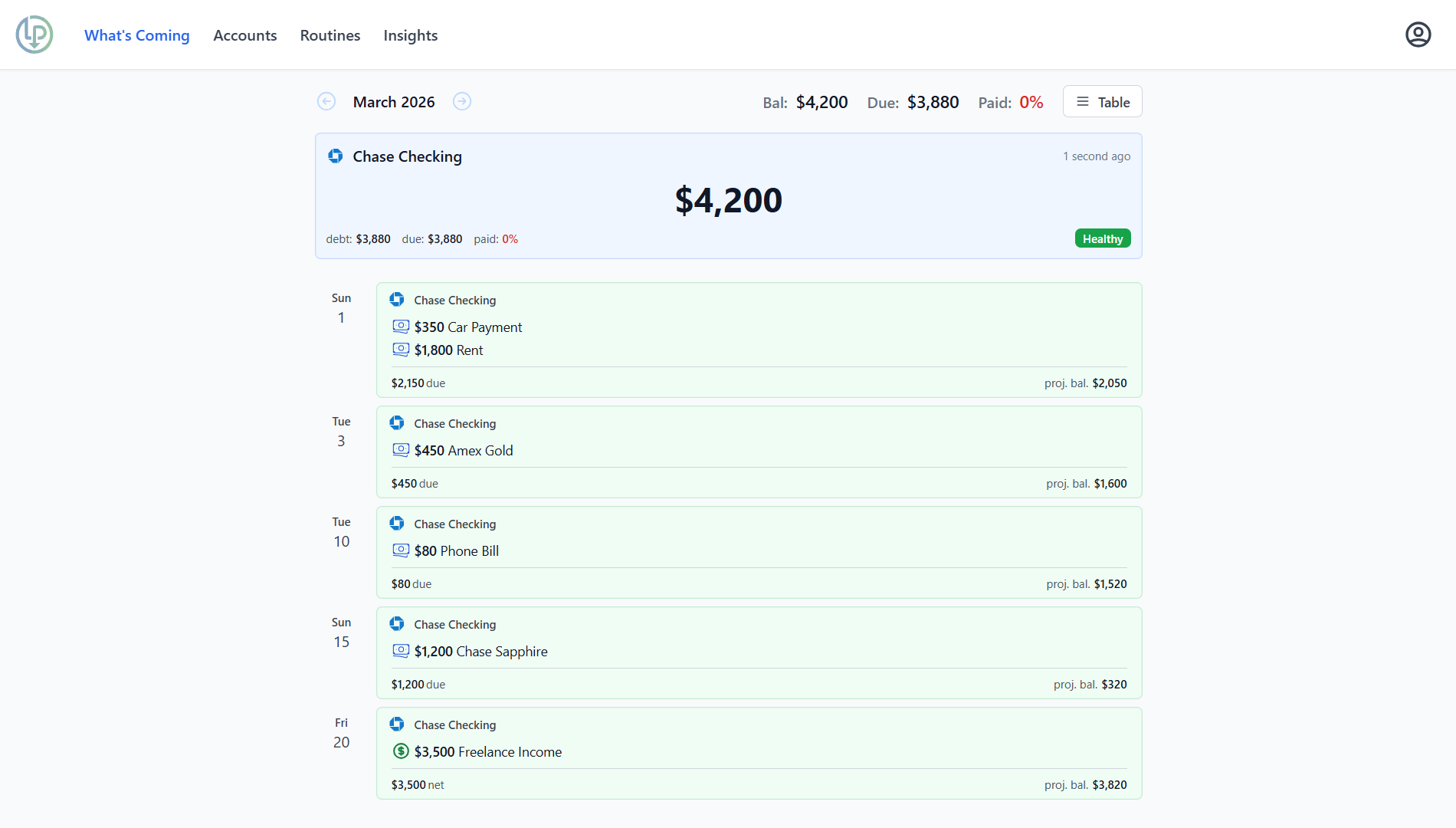The image size is (1456, 828).
Task: Click the Car Payment bill icon
Action: point(401,327)
